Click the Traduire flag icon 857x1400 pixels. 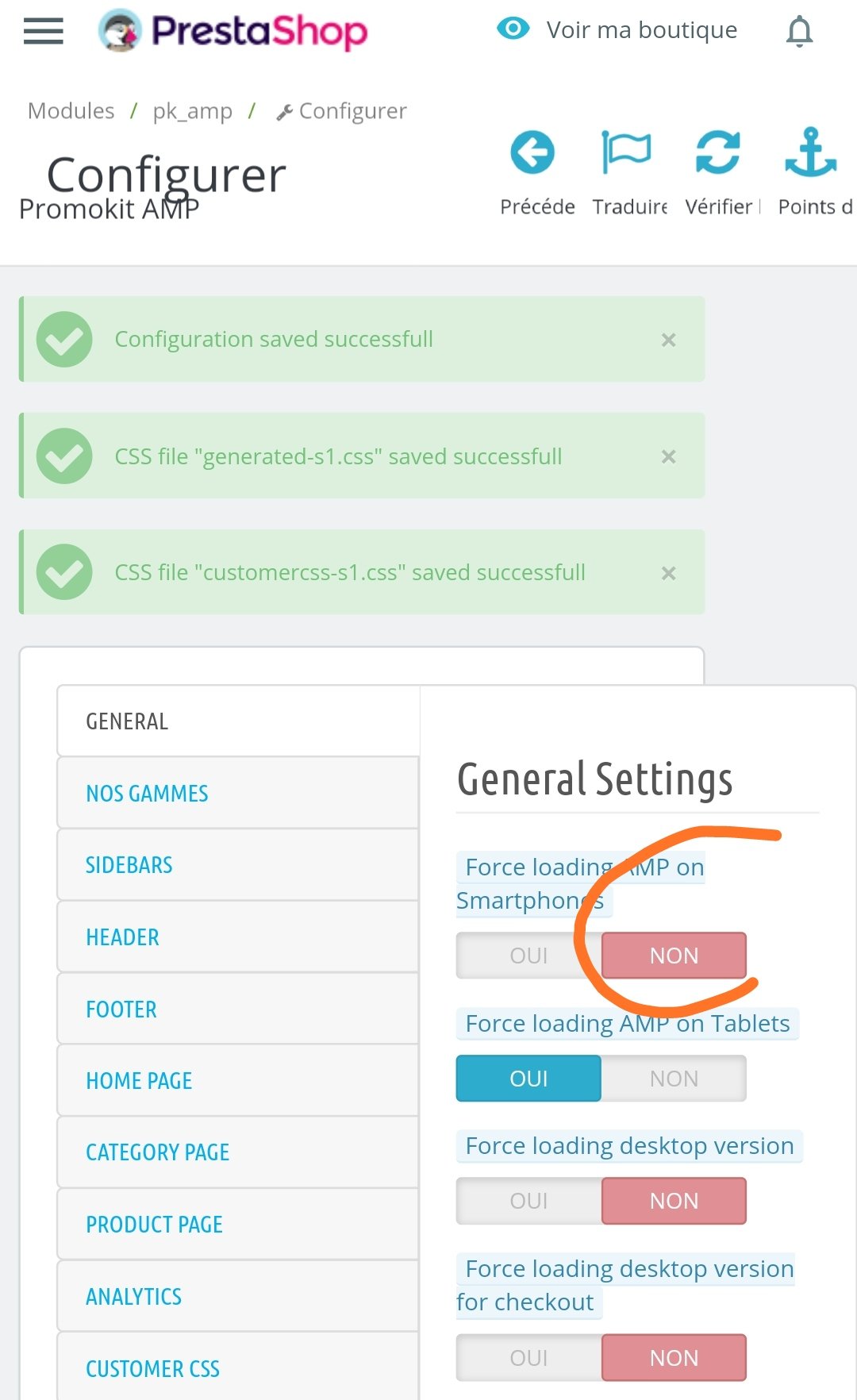[625, 152]
